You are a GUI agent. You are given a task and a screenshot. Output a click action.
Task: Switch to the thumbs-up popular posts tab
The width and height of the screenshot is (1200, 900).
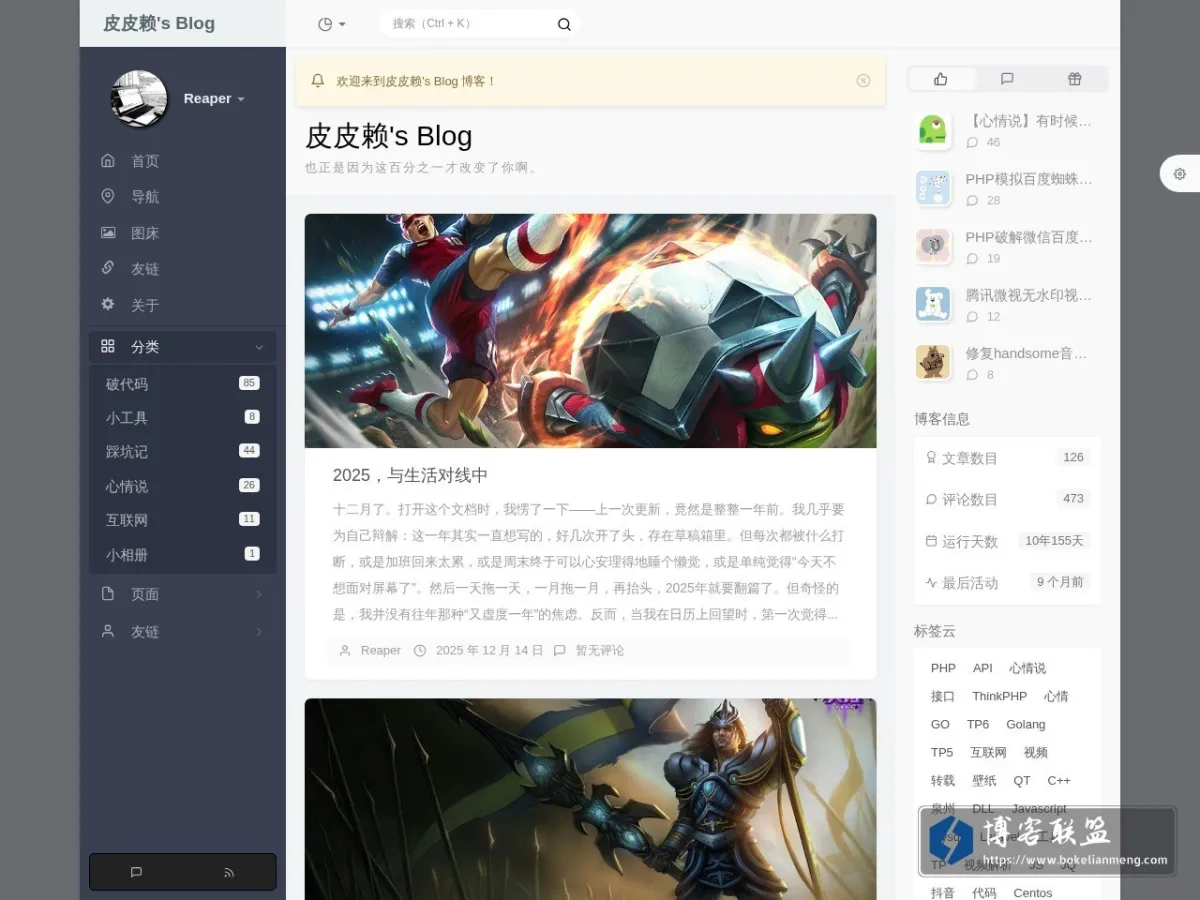point(940,79)
